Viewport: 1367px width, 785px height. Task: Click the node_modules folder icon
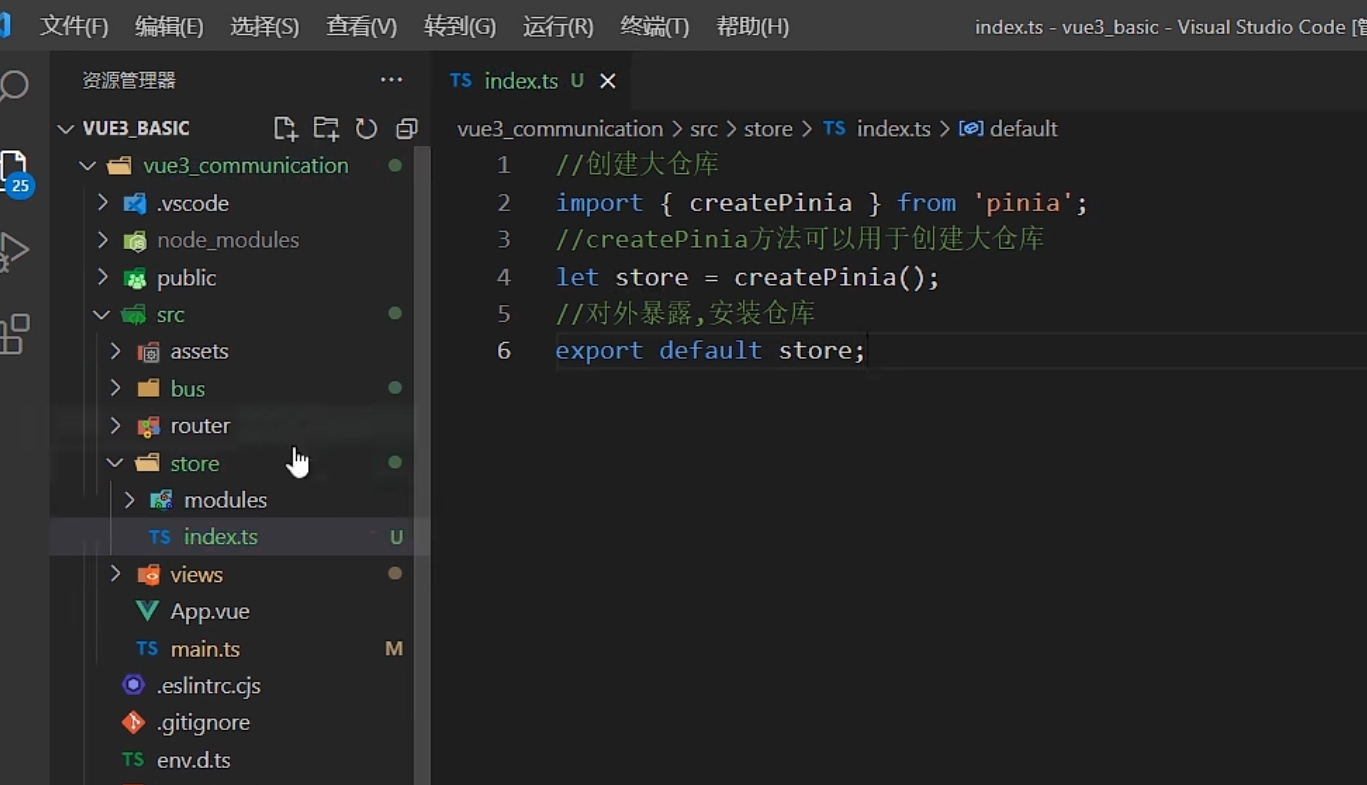[134, 240]
